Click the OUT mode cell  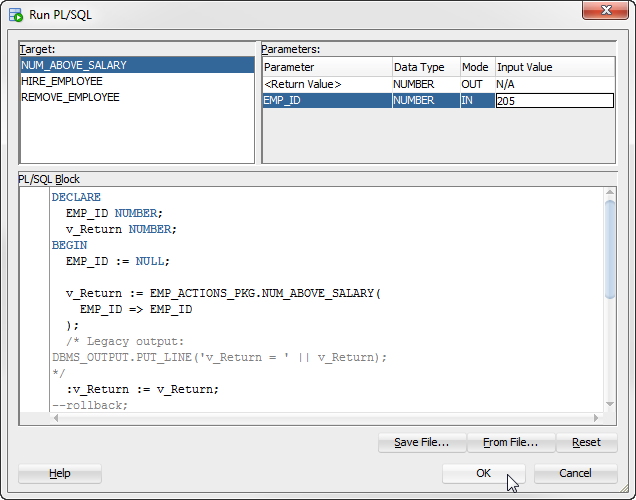(x=477, y=84)
